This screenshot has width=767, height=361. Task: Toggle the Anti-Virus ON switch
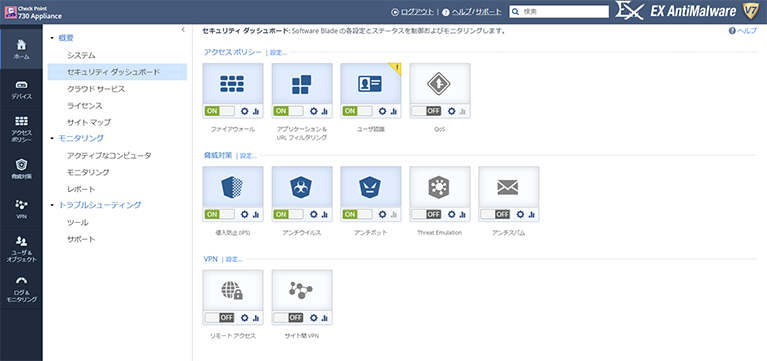click(289, 214)
